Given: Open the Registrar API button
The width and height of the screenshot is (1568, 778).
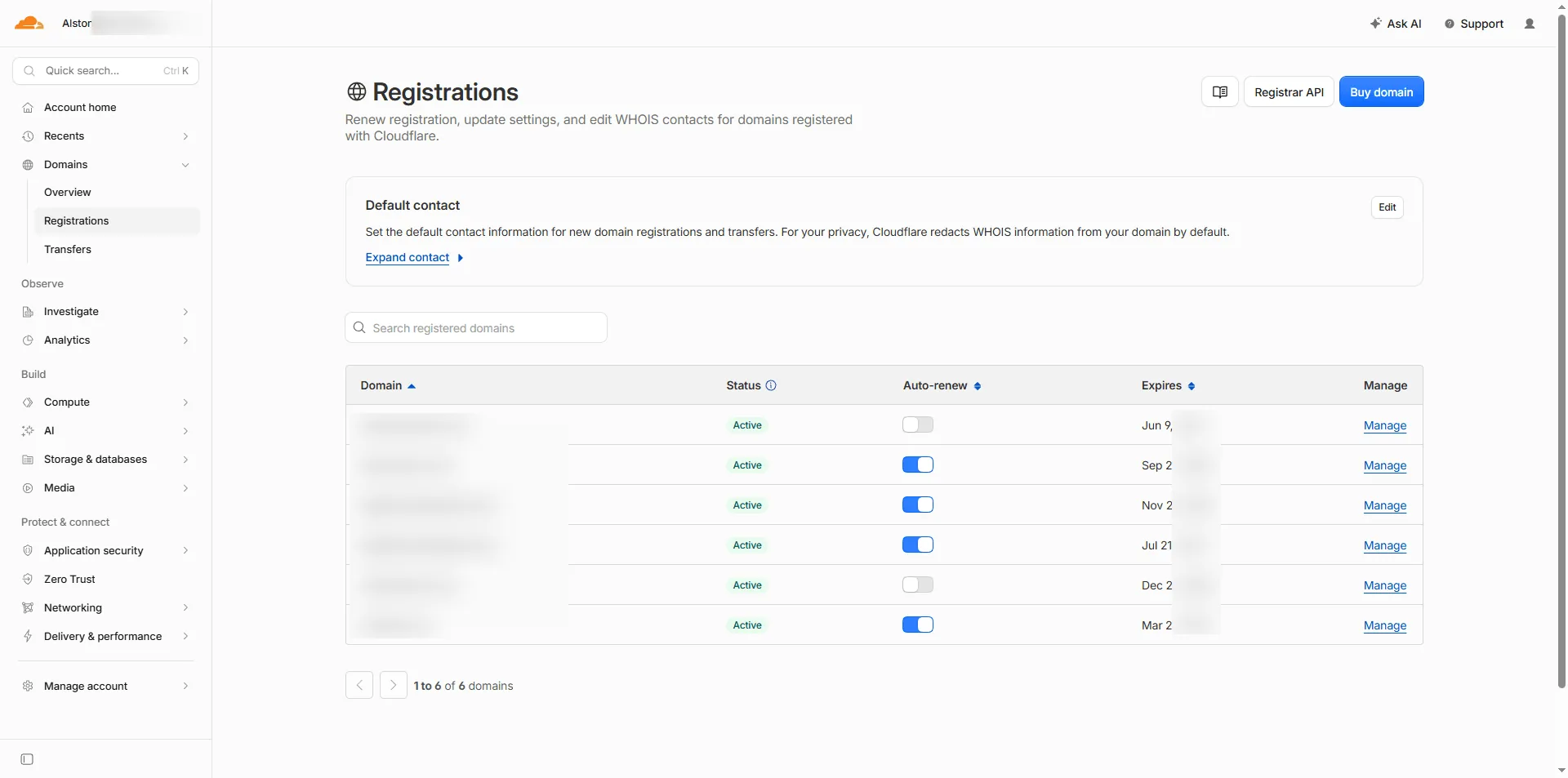Looking at the screenshot, I should tap(1289, 91).
